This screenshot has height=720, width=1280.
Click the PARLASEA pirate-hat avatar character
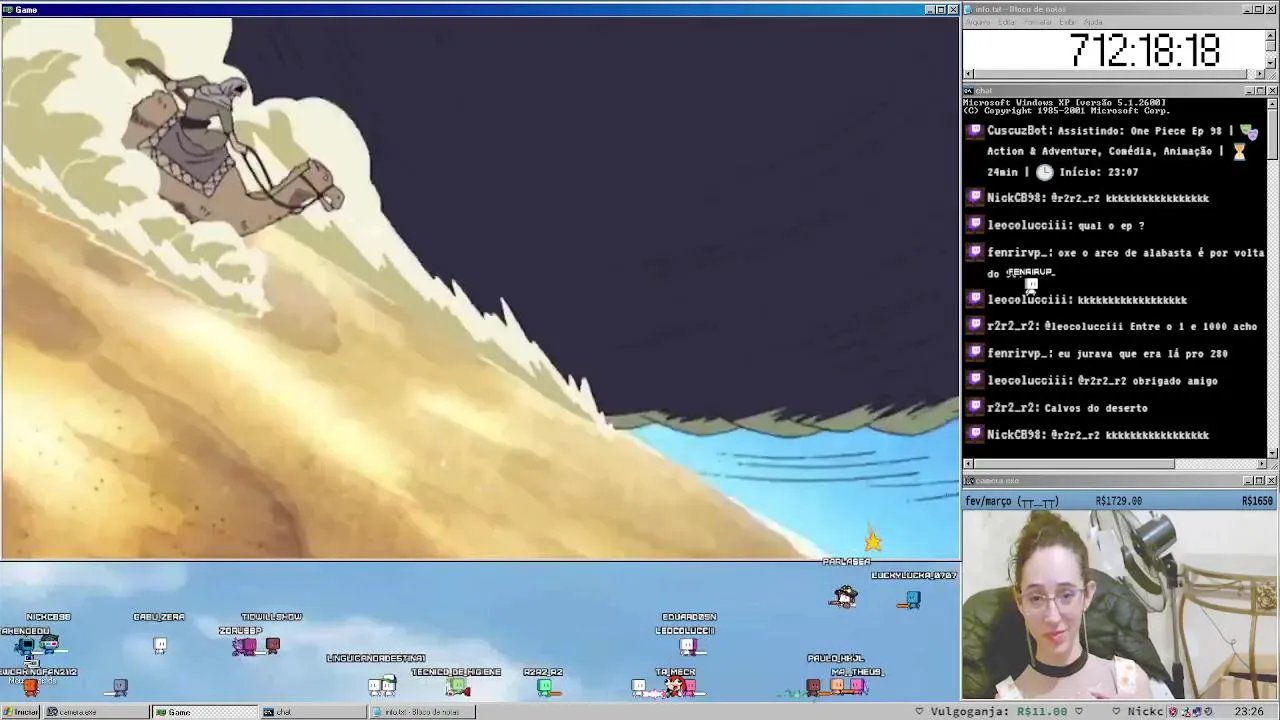[x=844, y=598]
